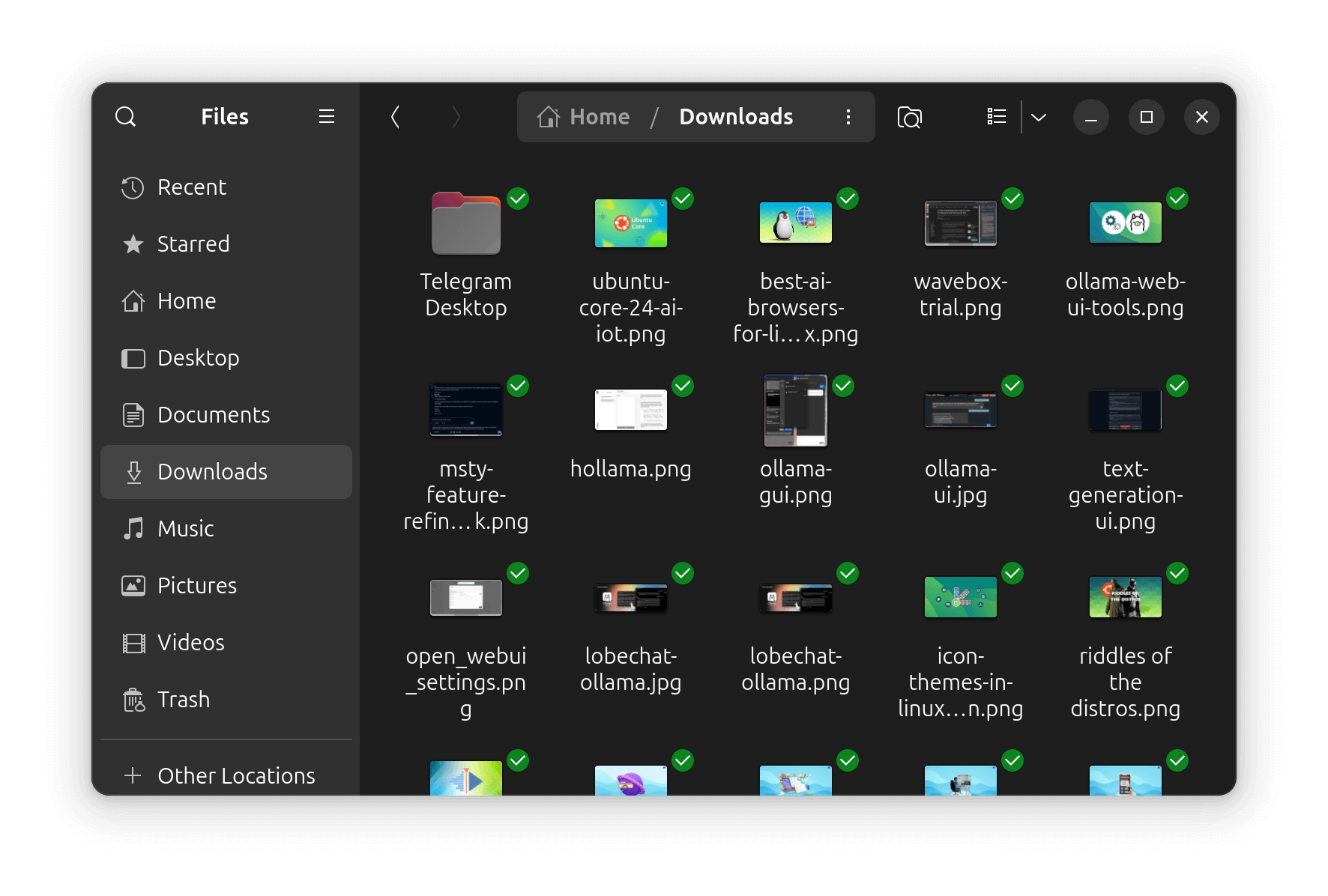Open Other Locations from the sidebar
Viewport: 1328px width, 896px height.
point(235,775)
